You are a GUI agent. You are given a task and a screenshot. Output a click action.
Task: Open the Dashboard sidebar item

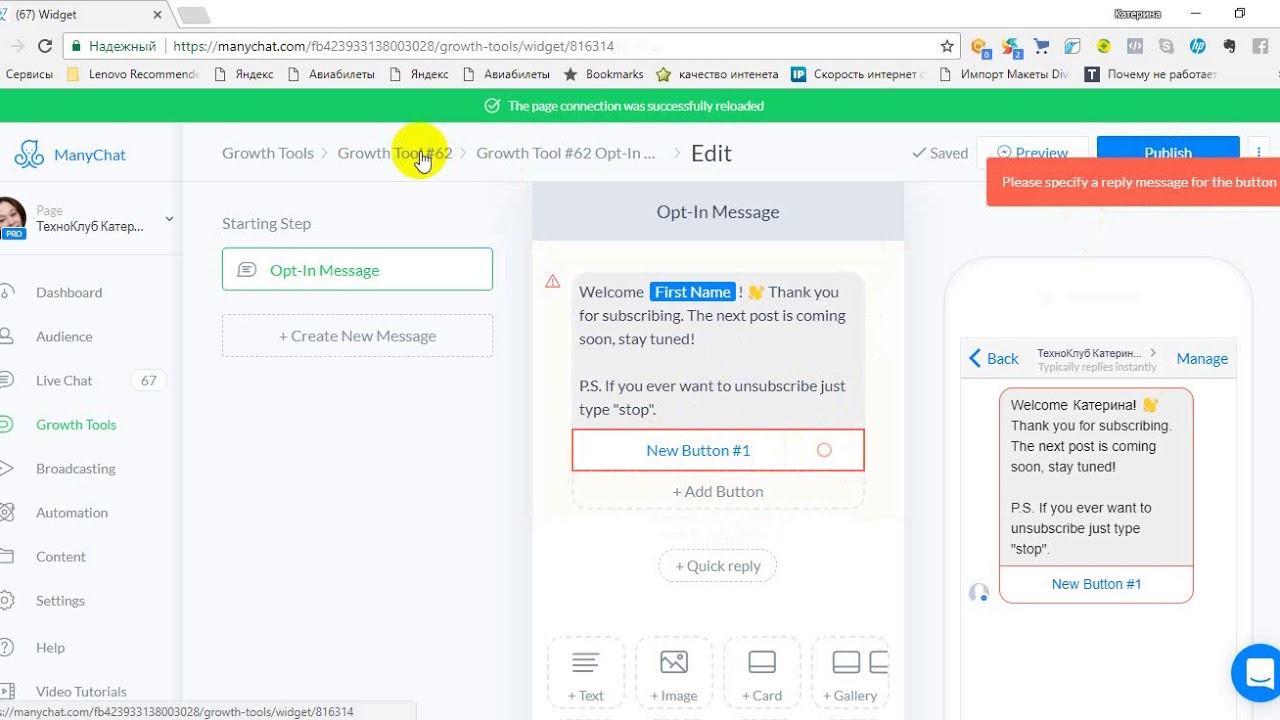[x=69, y=292]
